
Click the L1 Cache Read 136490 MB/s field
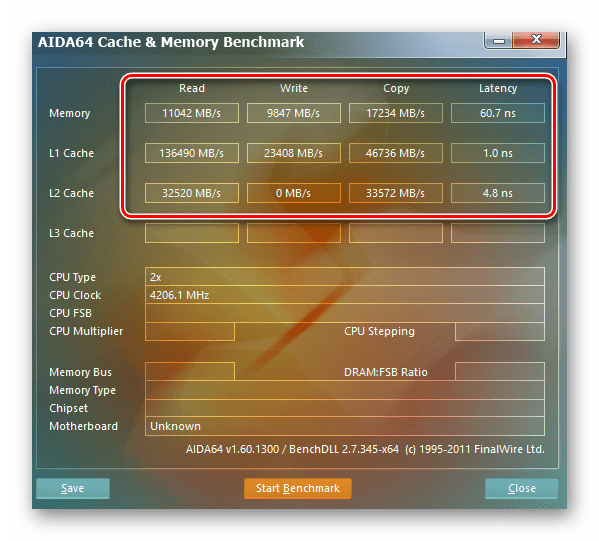(x=192, y=153)
